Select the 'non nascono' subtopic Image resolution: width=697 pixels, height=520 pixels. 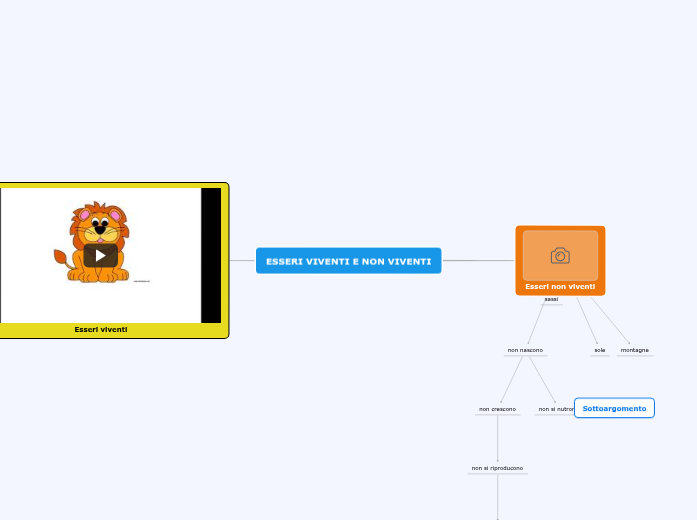pyautogui.click(x=525, y=350)
